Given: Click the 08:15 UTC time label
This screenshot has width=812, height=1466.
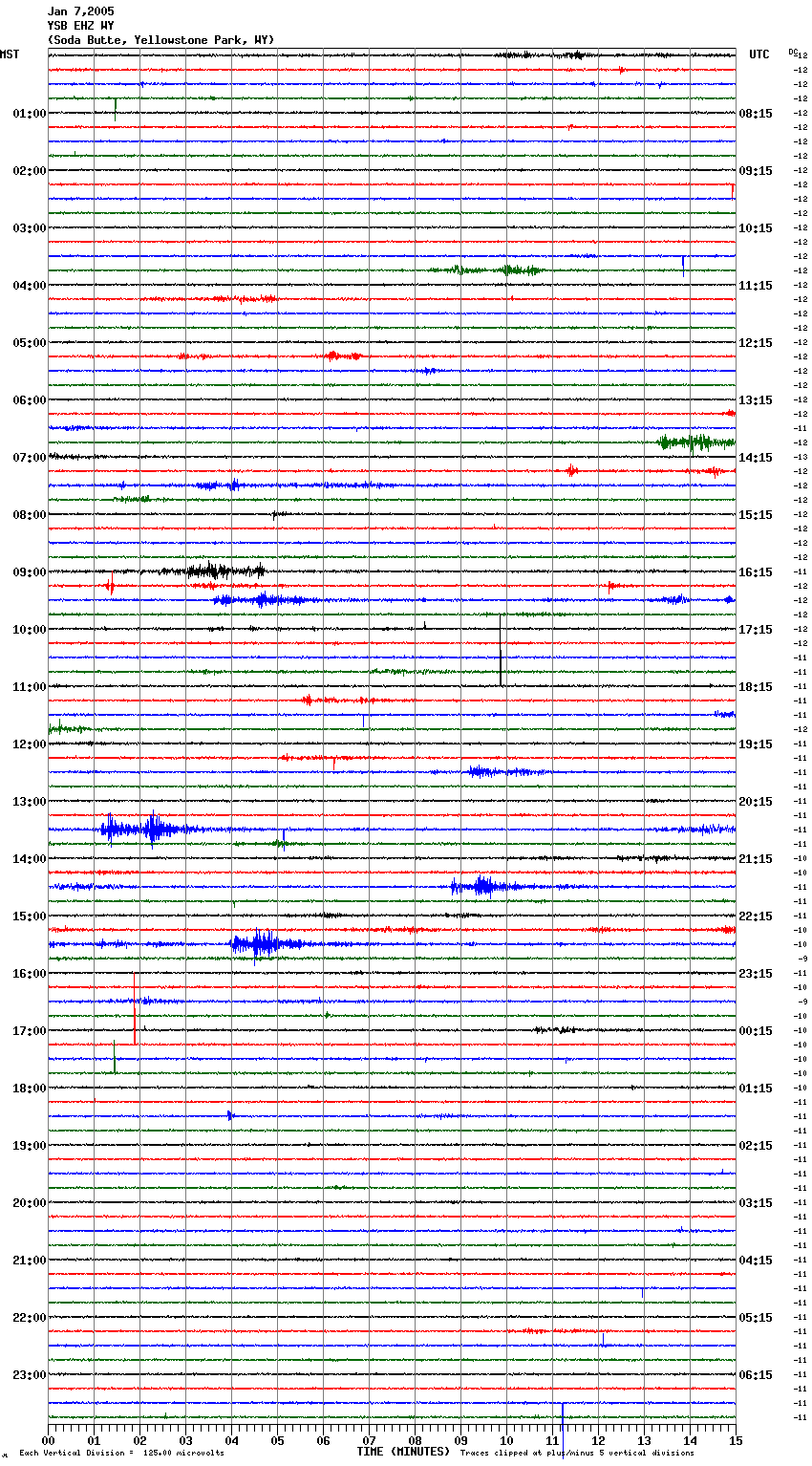Looking at the screenshot, I should (x=756, y=114).
